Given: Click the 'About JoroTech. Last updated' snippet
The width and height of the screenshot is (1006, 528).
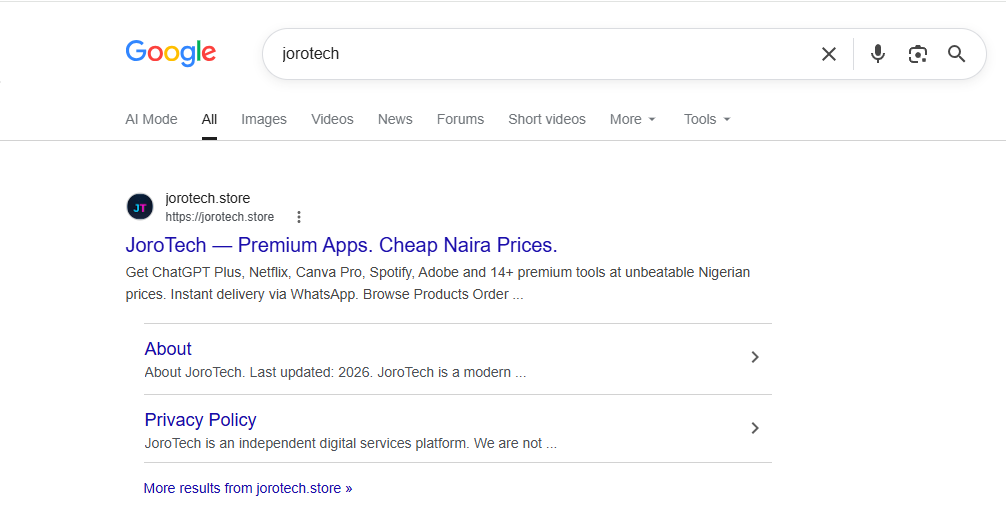Looking at the screenshot, I should 335,372.
